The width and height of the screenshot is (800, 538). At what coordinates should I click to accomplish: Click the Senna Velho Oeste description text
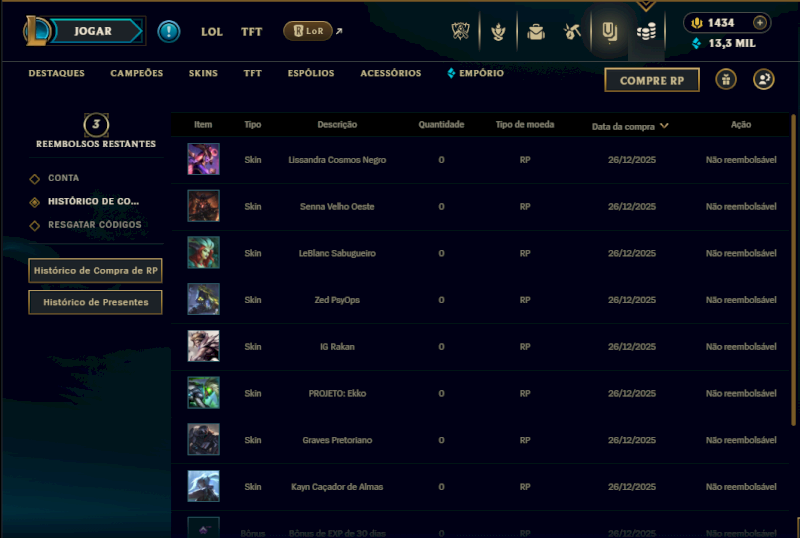click(337, 207)
